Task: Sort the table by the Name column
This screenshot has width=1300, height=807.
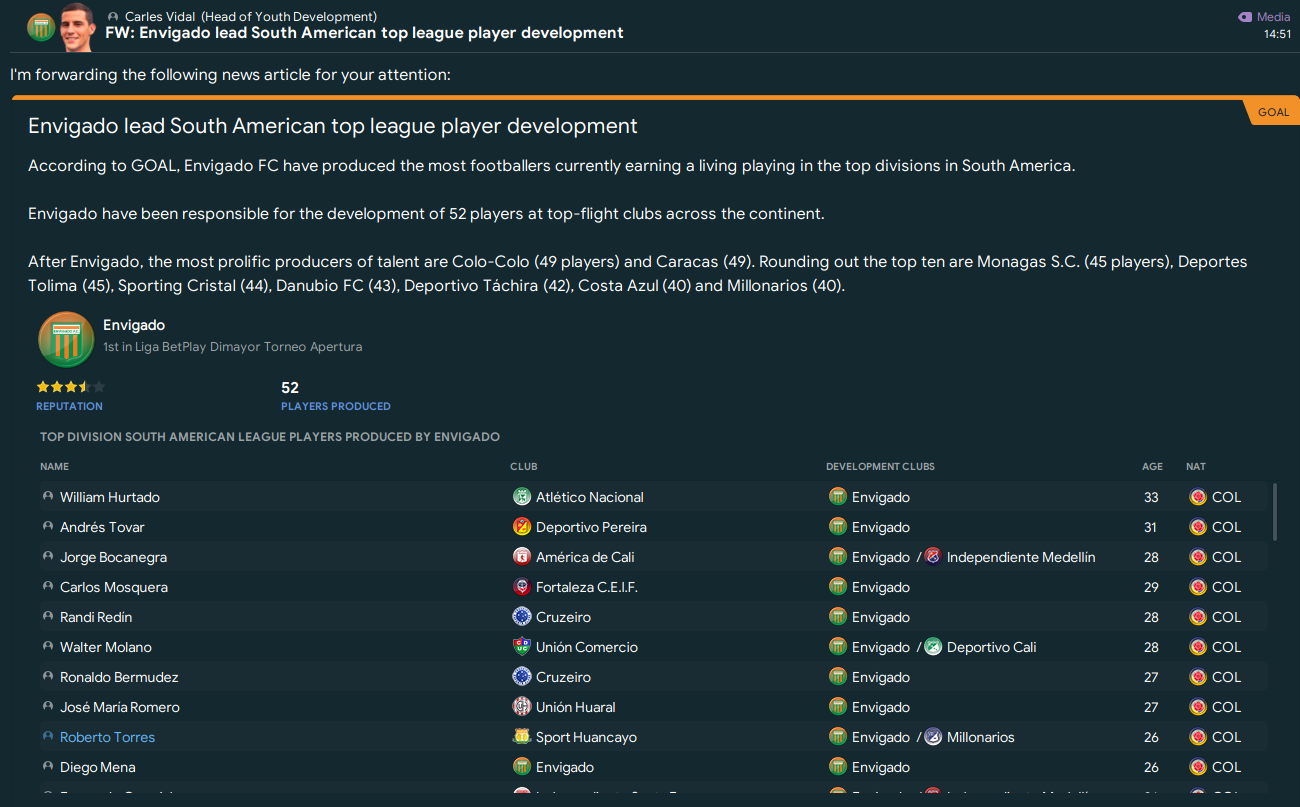Action: pyautogui.click(x=55, y=467)
